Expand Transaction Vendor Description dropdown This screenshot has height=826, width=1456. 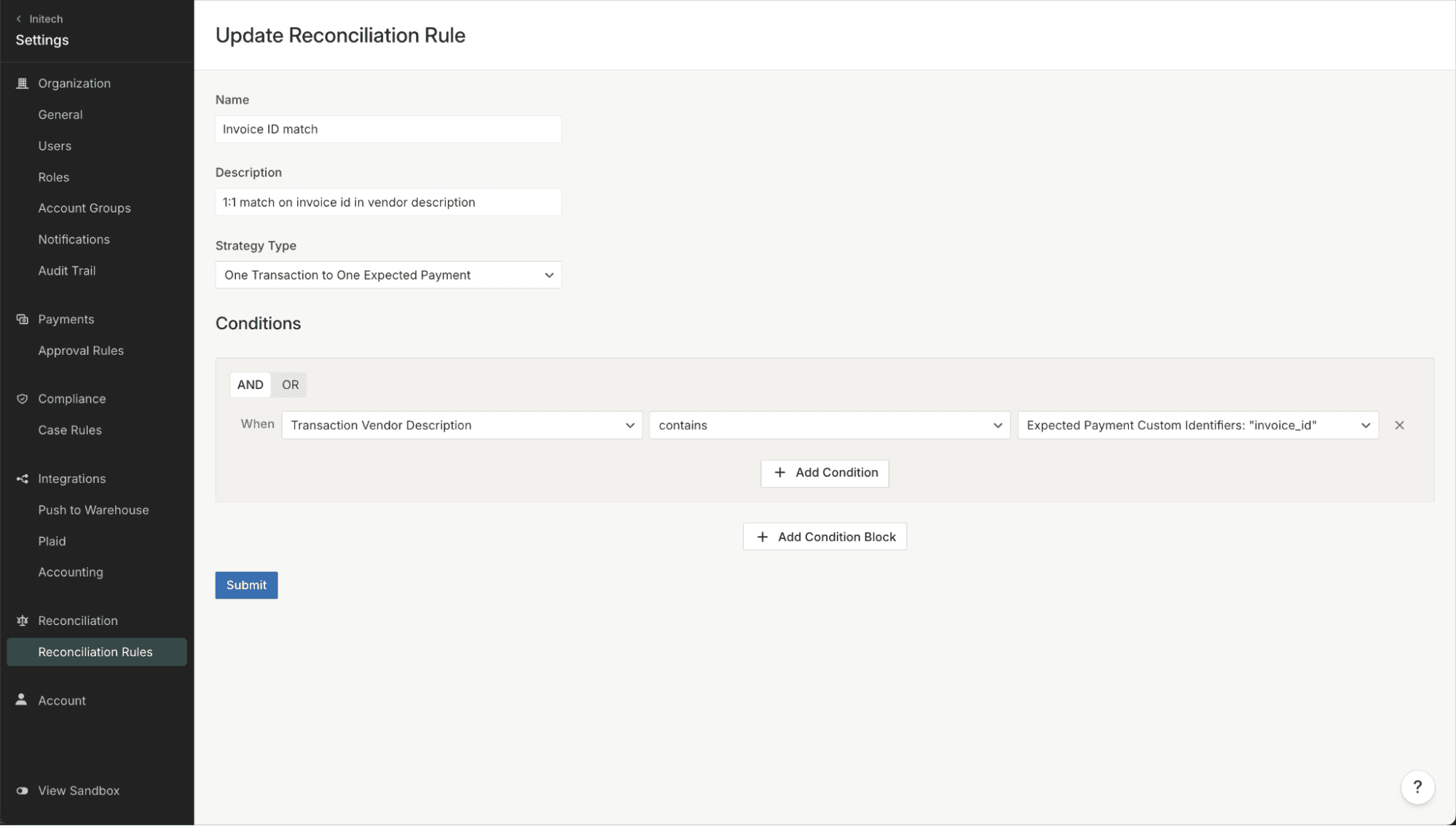pos(462,425)
